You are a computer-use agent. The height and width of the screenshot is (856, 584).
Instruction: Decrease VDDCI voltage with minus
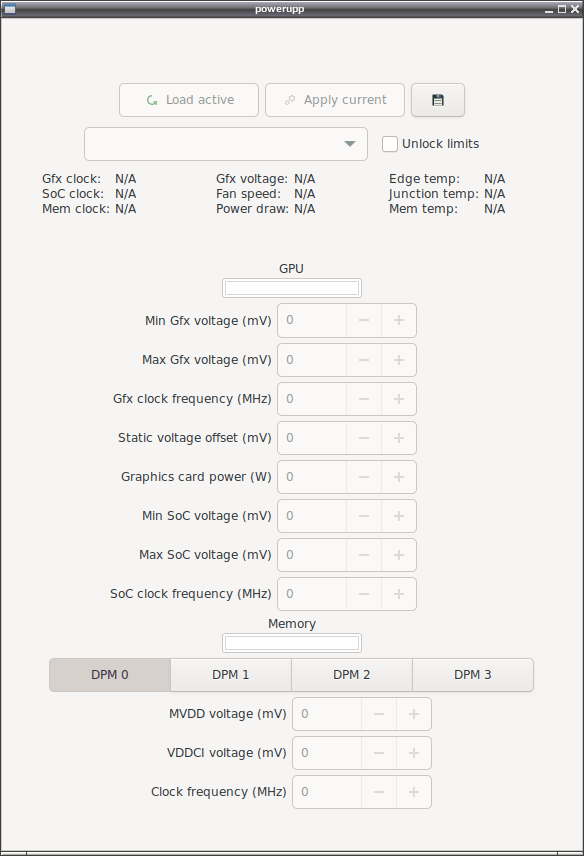379,753
